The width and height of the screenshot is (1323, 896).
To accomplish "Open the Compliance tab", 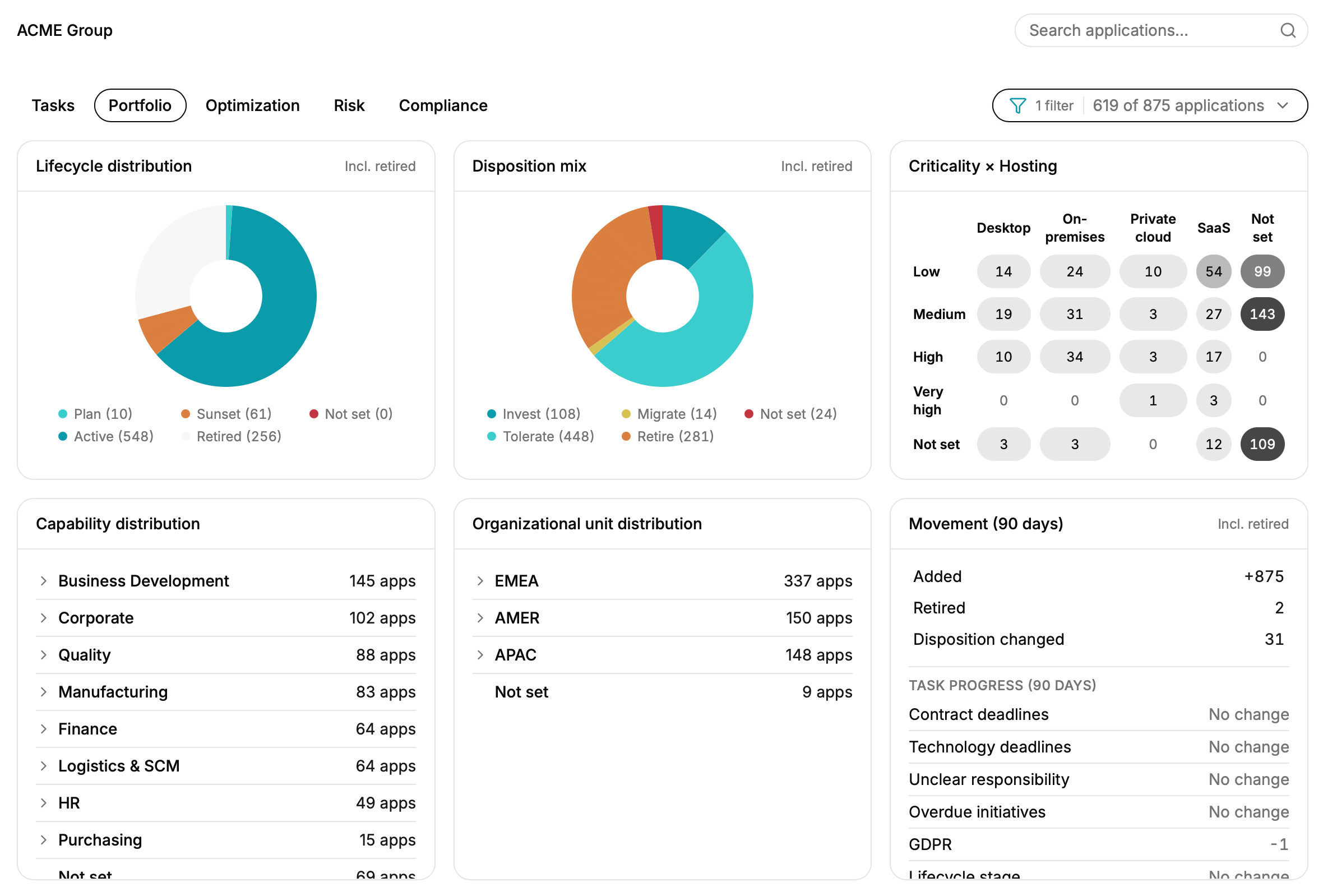I will [443, 105].
